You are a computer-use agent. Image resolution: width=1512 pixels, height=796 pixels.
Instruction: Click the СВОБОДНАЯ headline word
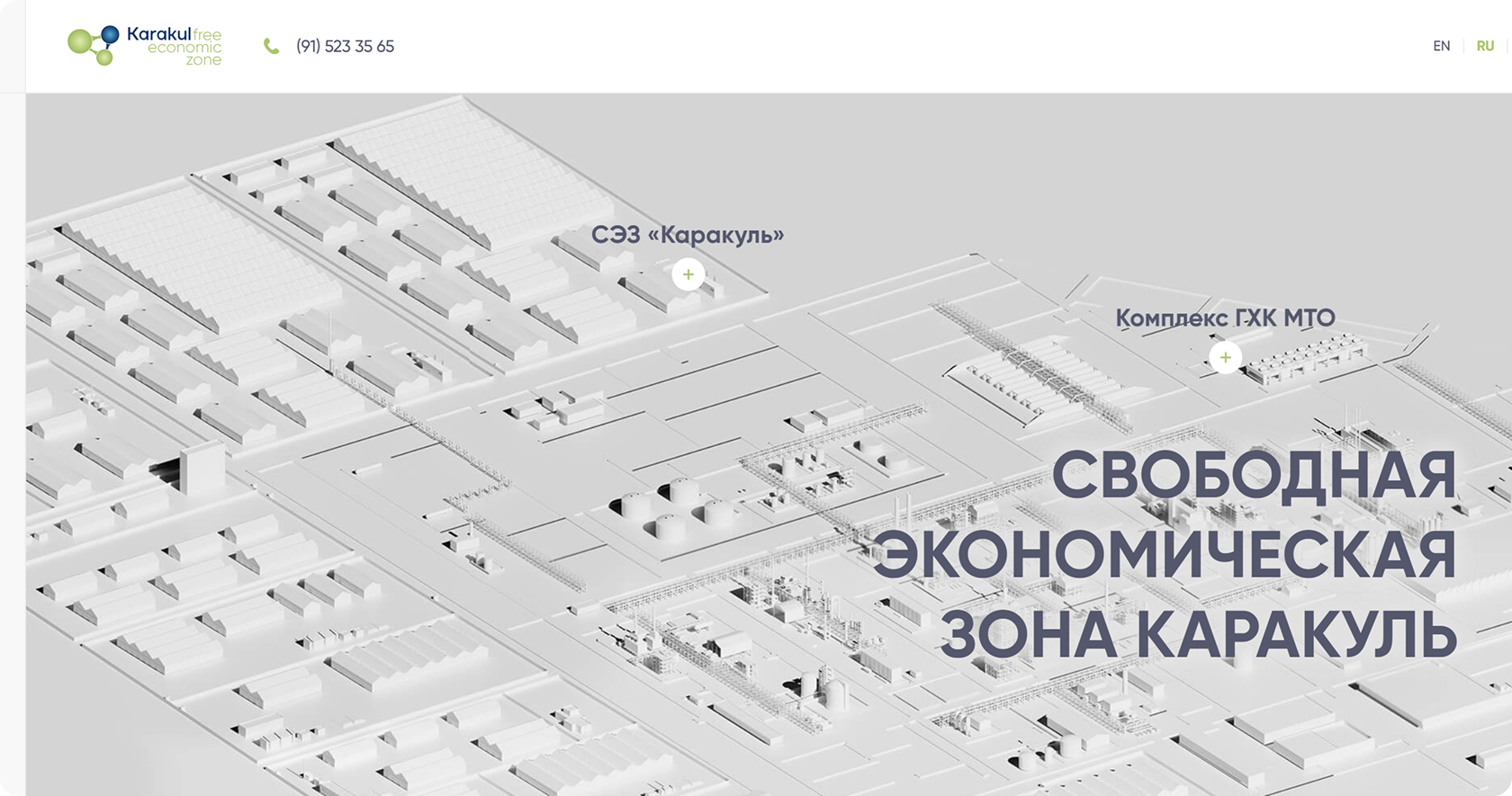click(1253, 475)
